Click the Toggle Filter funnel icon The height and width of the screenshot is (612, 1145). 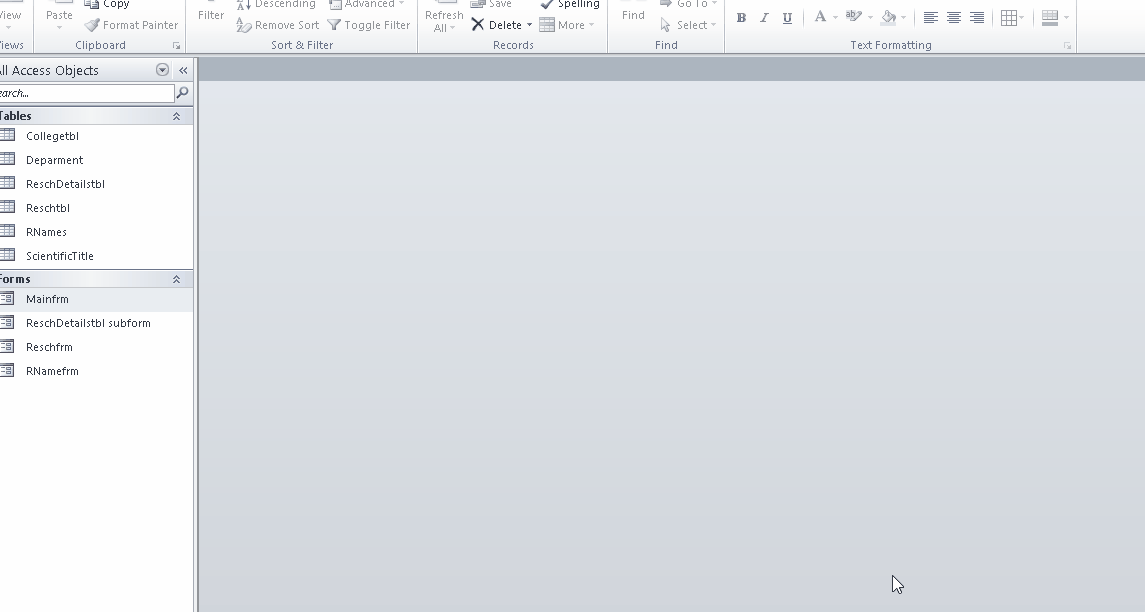coord(334,25)
